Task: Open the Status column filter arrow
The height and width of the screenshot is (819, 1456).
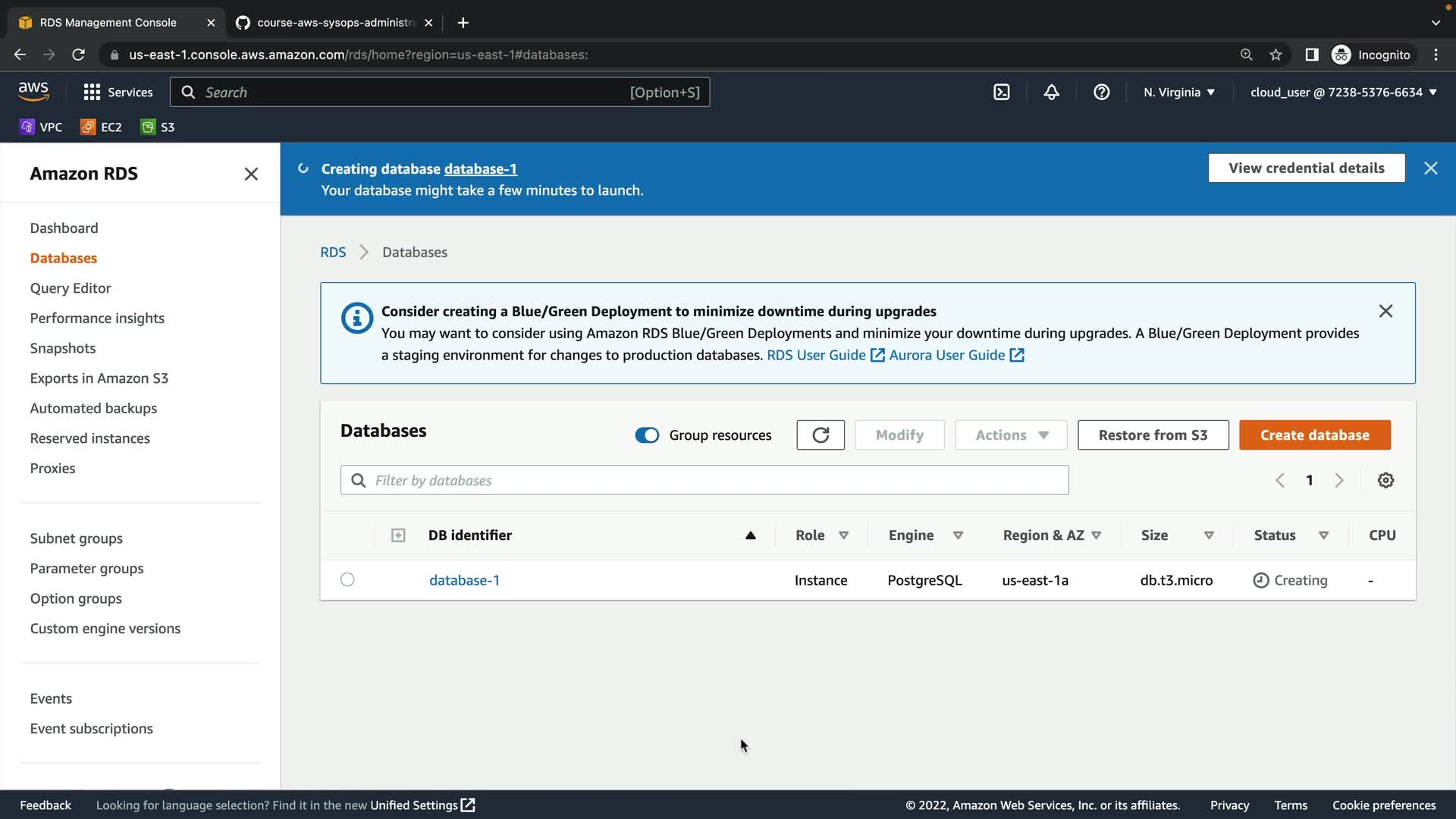Action: point(1323,535)
